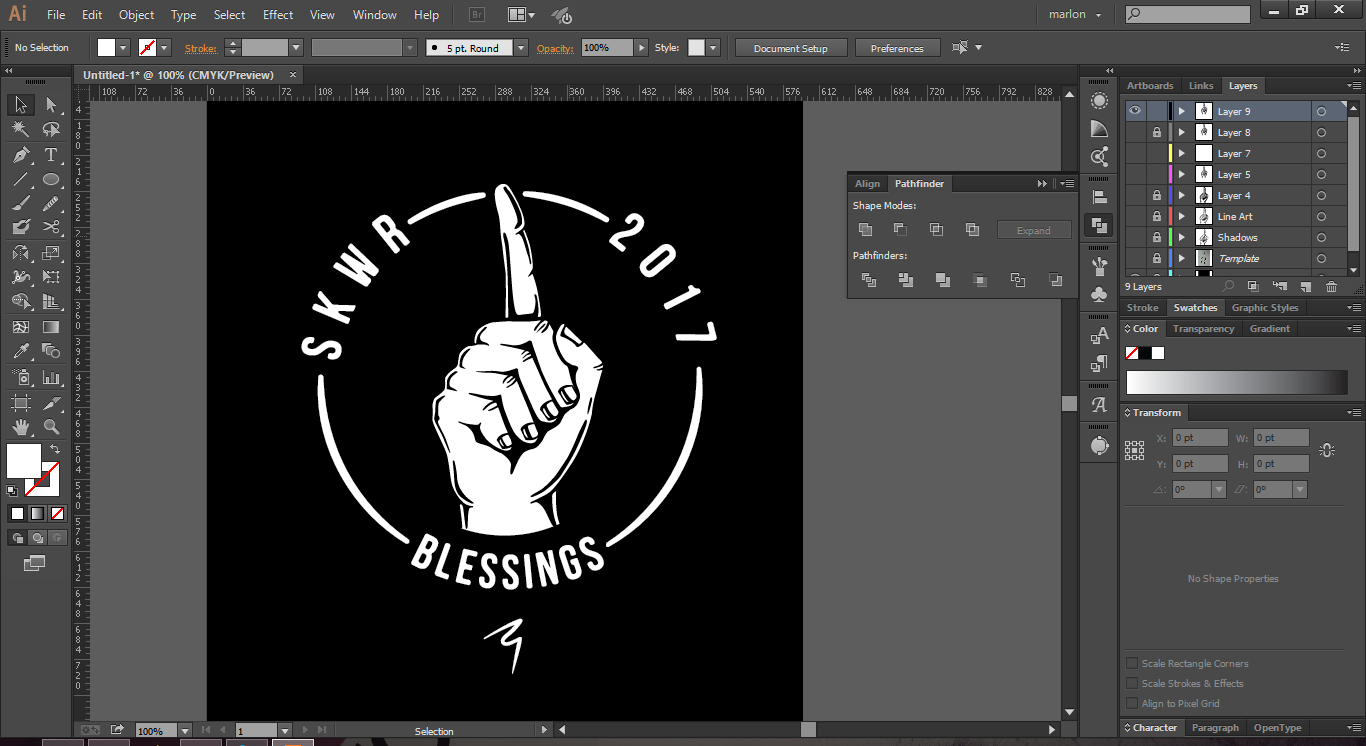Apply the Divide pathfinder

(x=869, y=280)
